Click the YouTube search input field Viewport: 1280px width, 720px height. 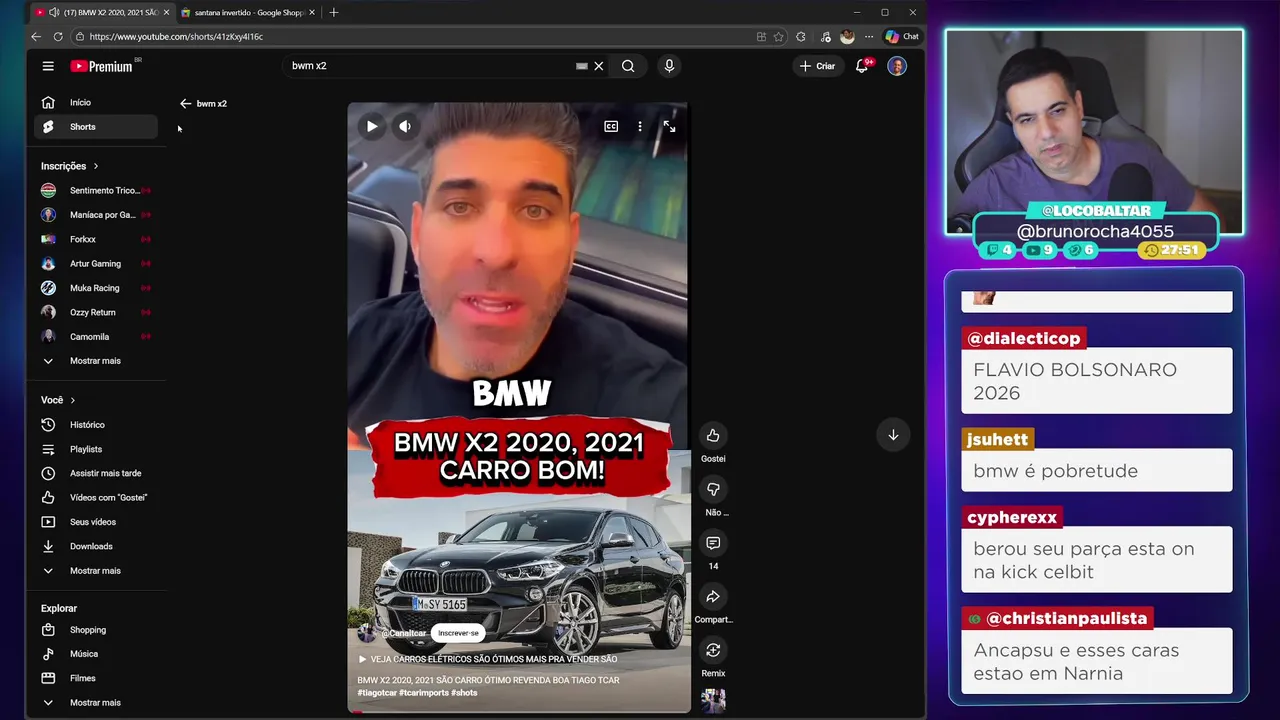430,66
